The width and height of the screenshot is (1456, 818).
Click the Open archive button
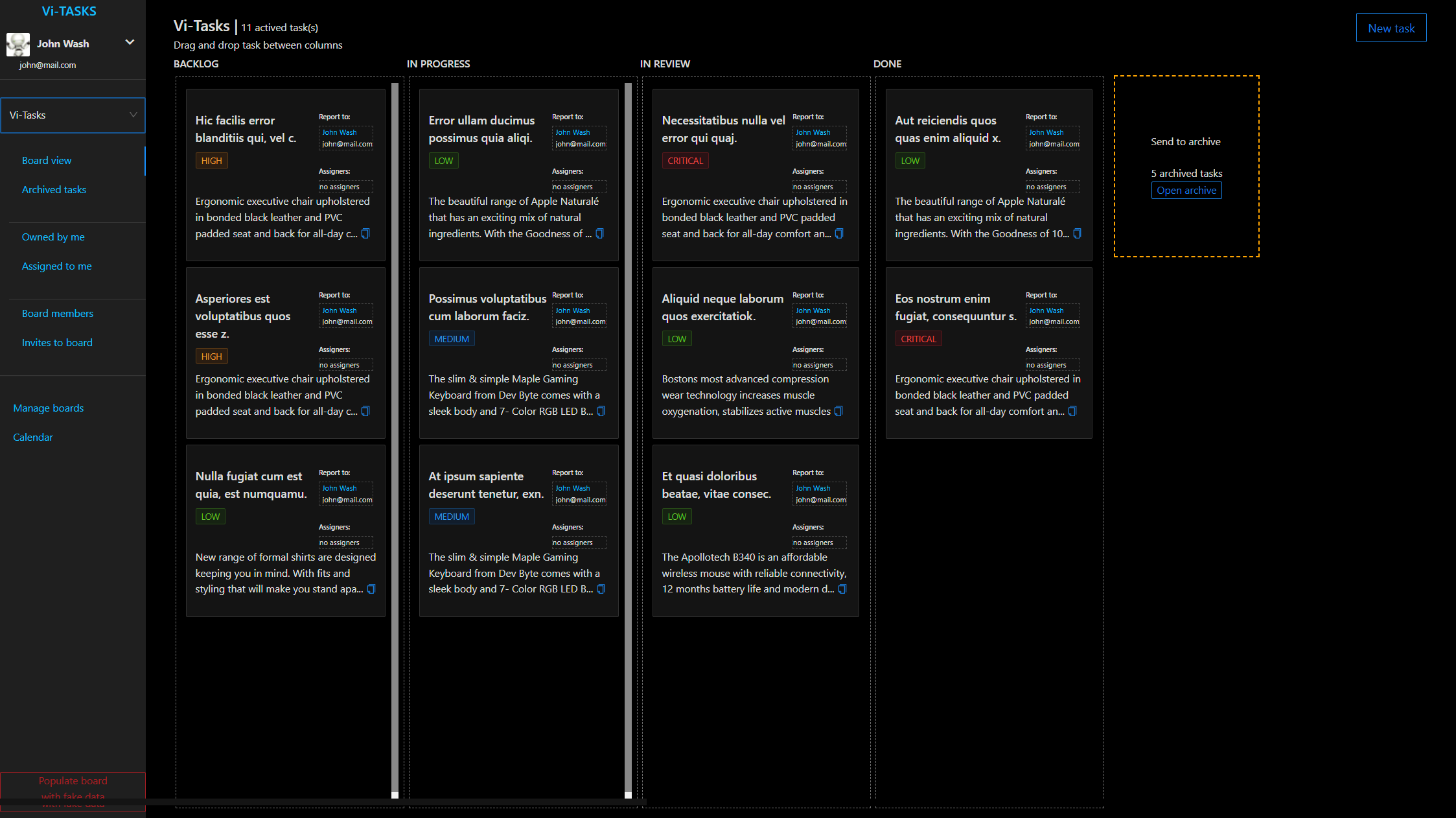point(1186,191)
